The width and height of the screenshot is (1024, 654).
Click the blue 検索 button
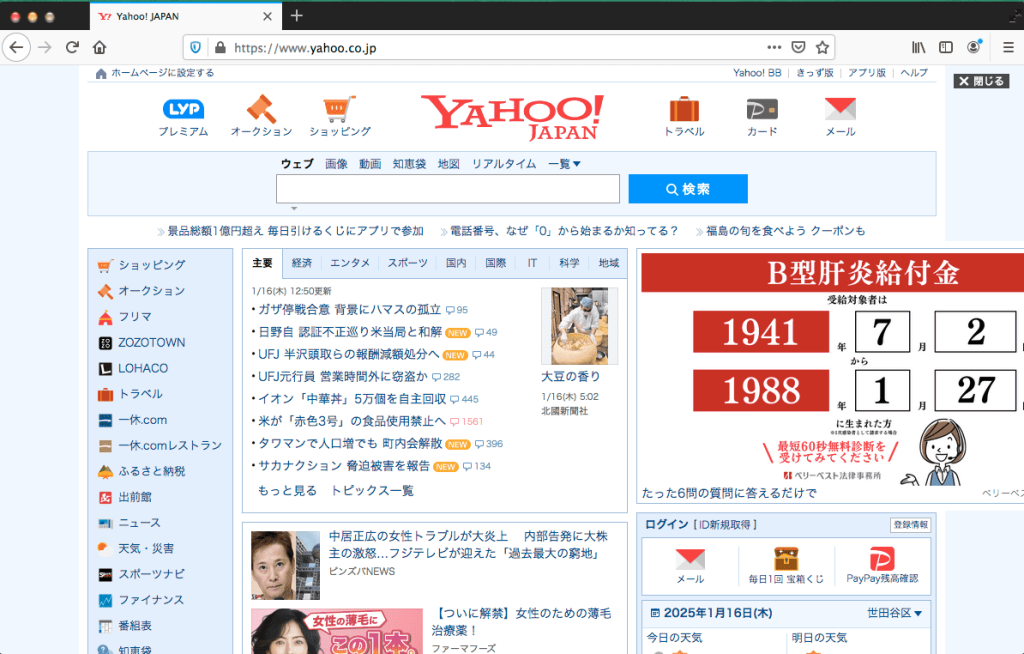pyautogui.click(x=688, y=189)
